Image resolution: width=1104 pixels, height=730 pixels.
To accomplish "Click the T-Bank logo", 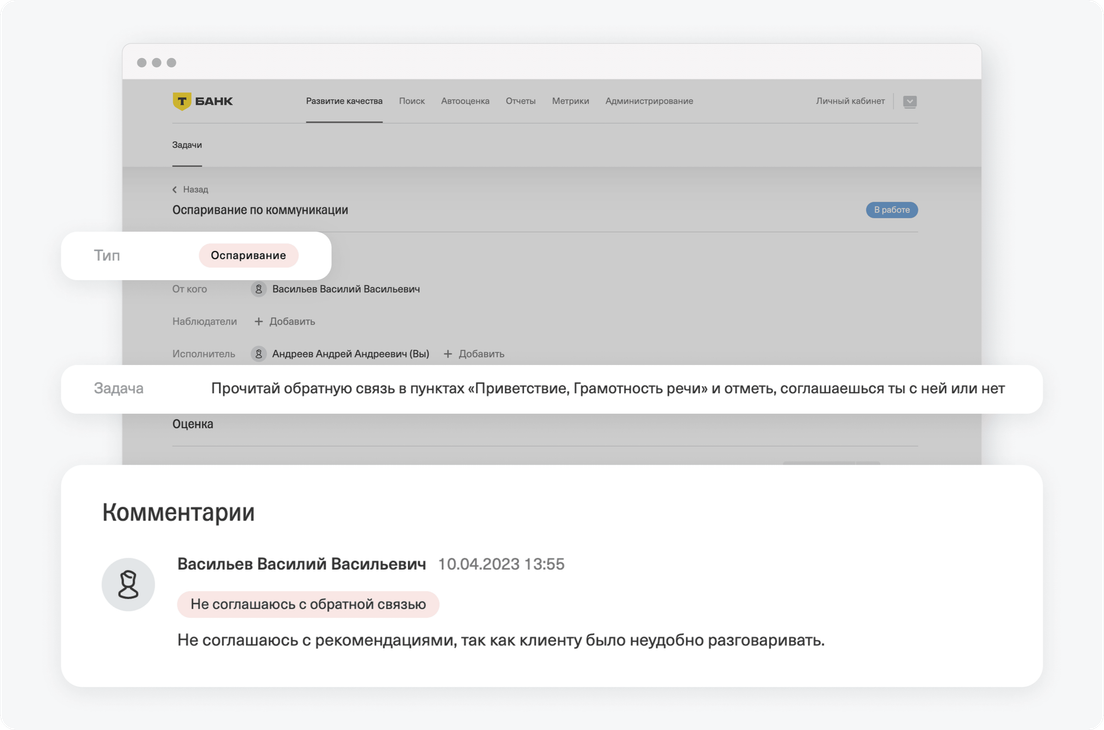I will tap(203, 101).
